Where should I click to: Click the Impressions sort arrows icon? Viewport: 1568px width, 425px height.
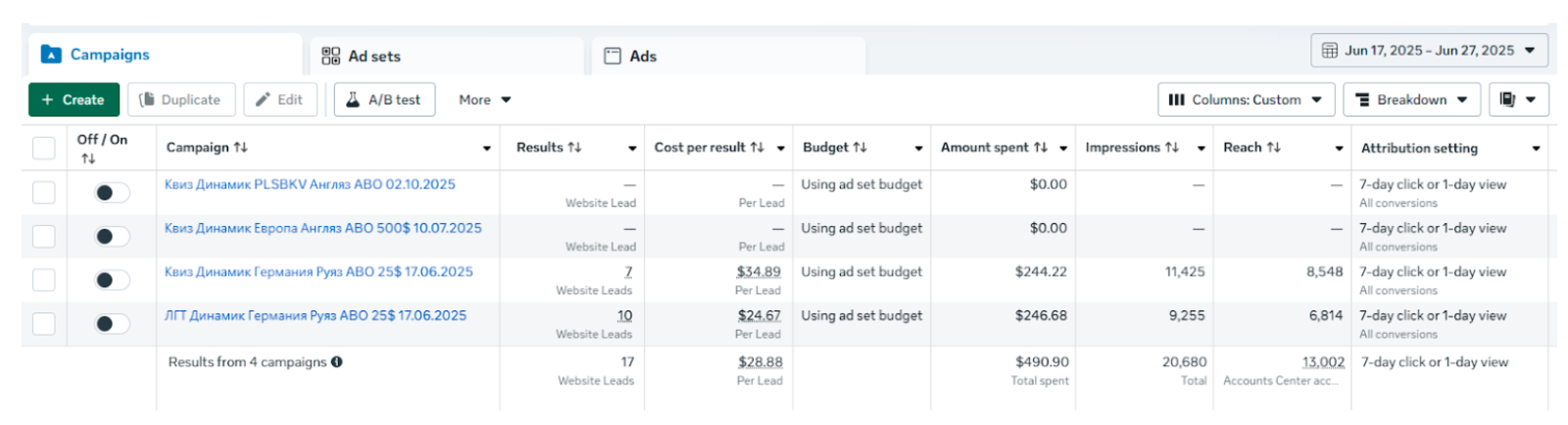[1172, 148]
